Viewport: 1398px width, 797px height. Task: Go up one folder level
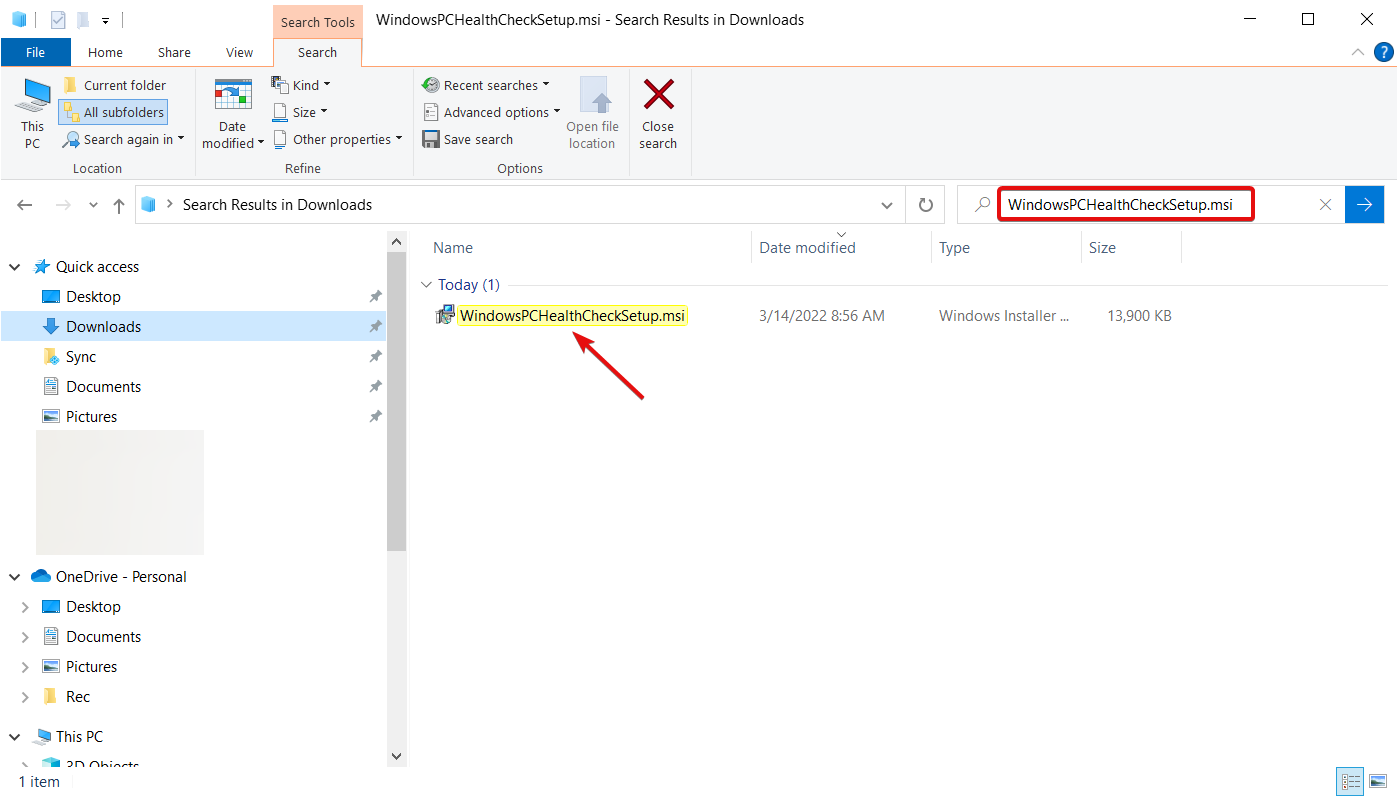119,205
